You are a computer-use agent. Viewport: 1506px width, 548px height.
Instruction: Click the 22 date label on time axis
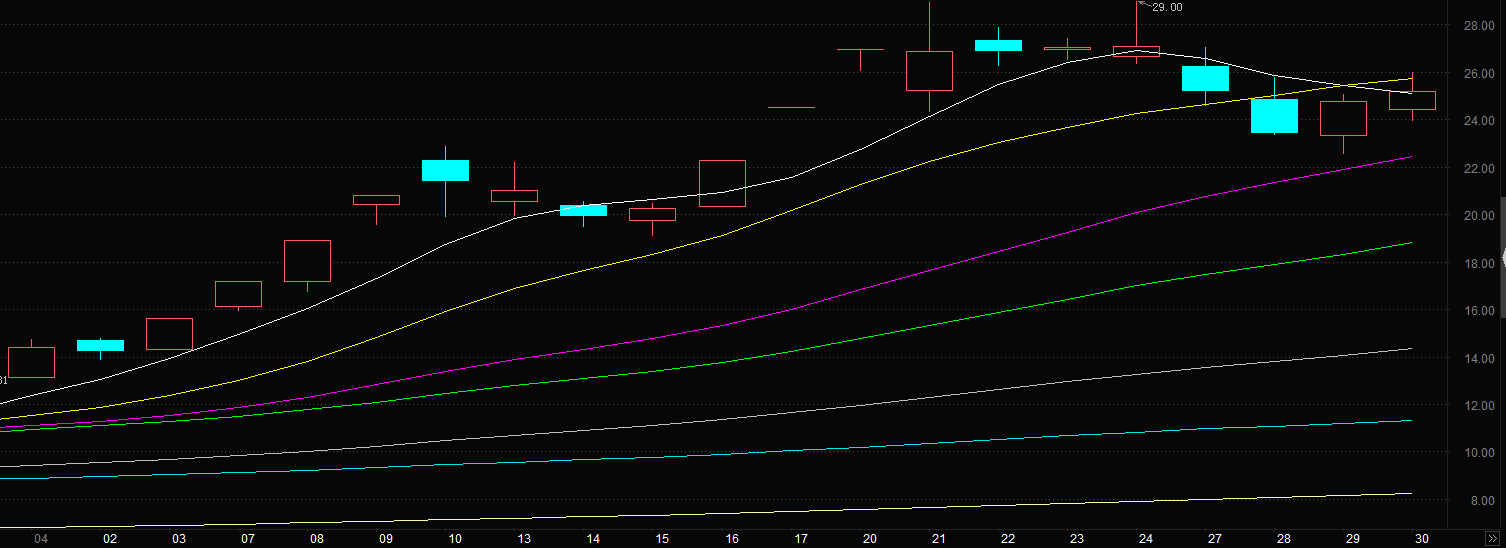pyautogui.click(x=1008, y=539)
